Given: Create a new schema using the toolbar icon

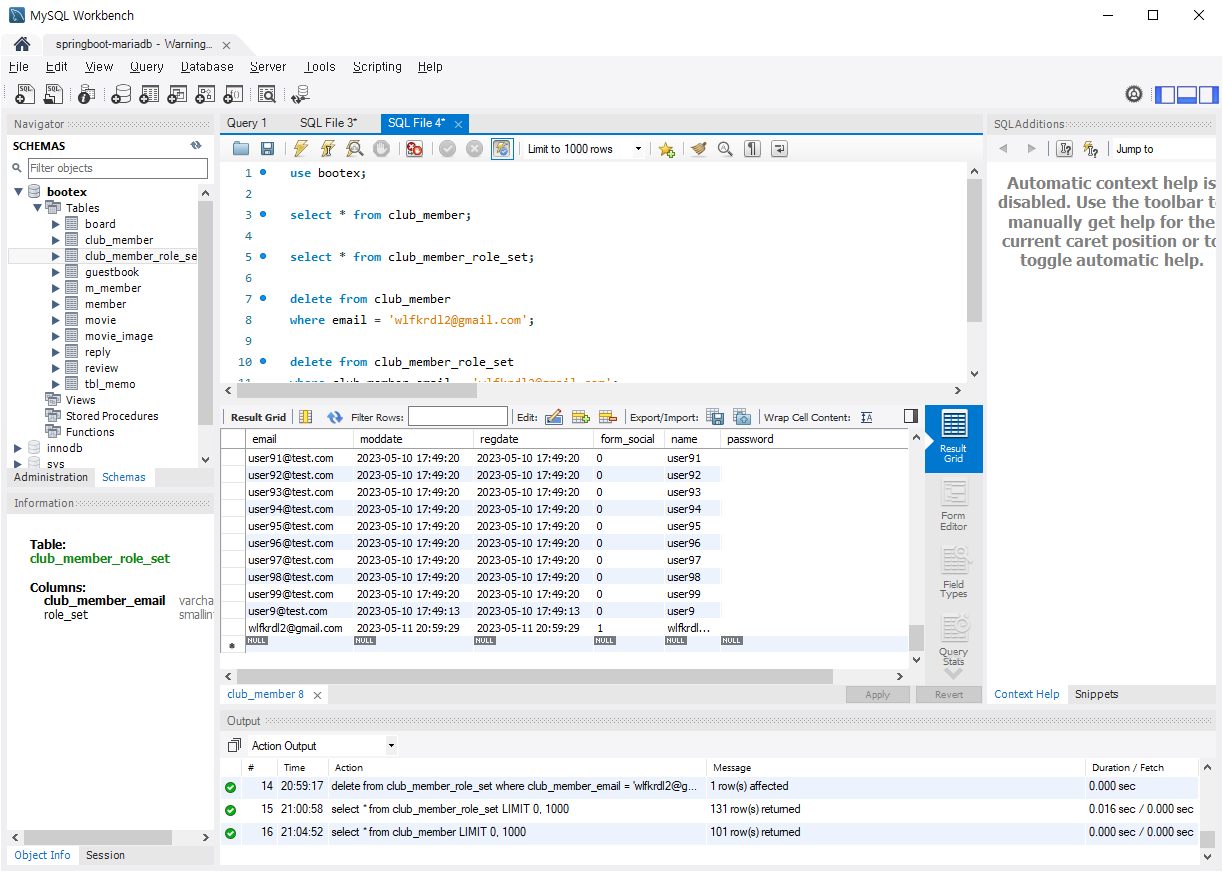Looking at the screenshot, I should click(121, 94).
